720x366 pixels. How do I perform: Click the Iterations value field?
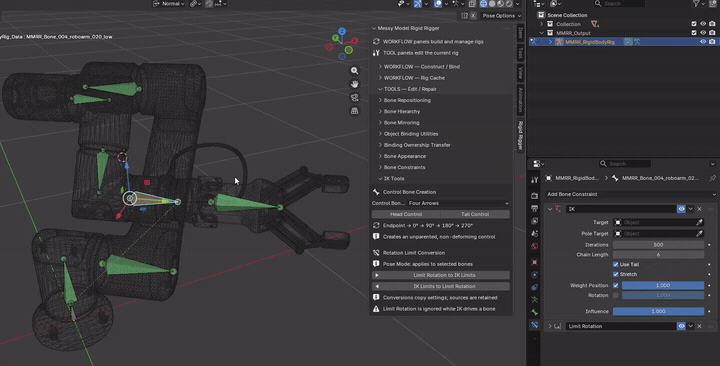(x=658, y=245)
